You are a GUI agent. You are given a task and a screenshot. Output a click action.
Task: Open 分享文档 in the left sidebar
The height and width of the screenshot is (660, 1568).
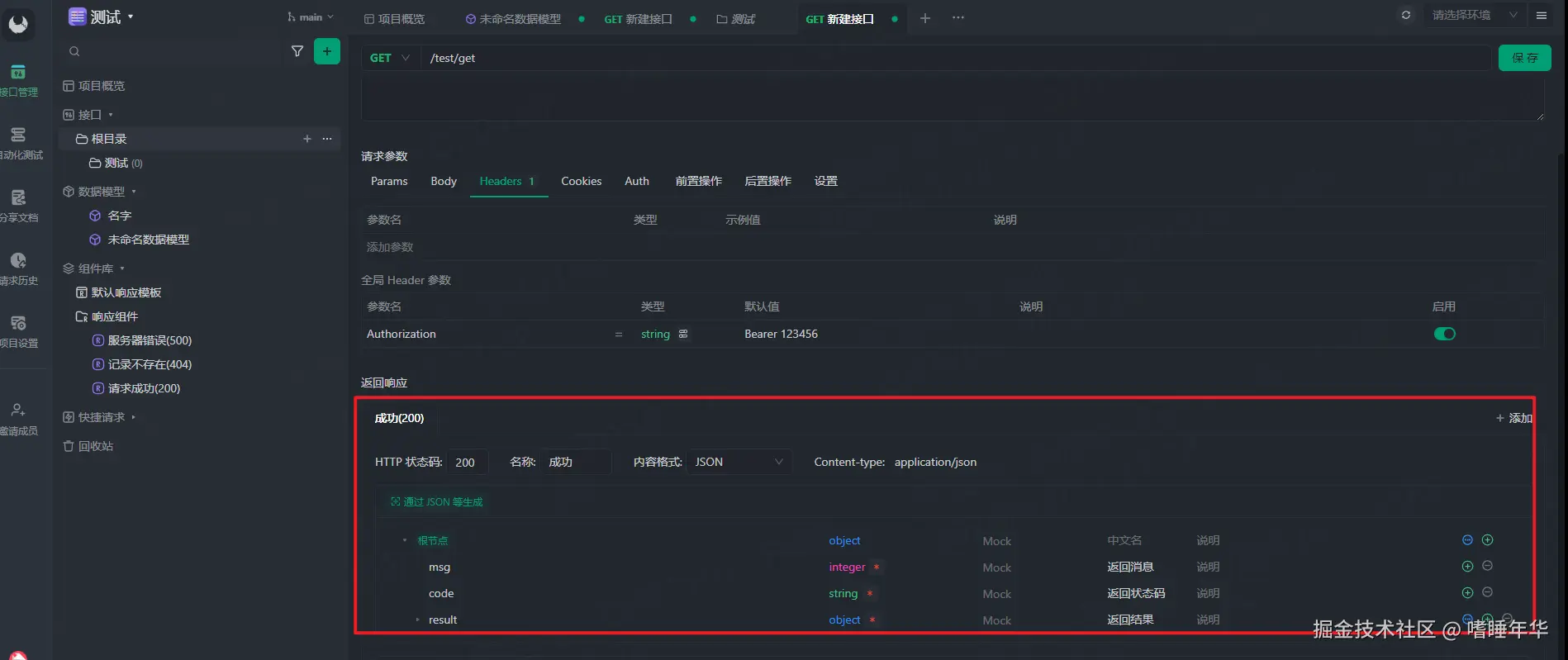coord(18,207)
